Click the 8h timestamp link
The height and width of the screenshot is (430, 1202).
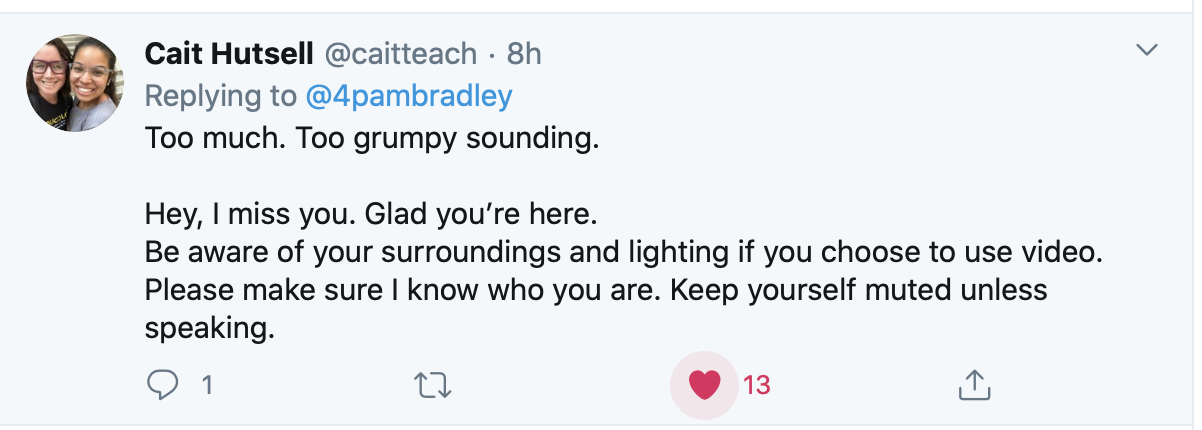click(x=525, y=54)
